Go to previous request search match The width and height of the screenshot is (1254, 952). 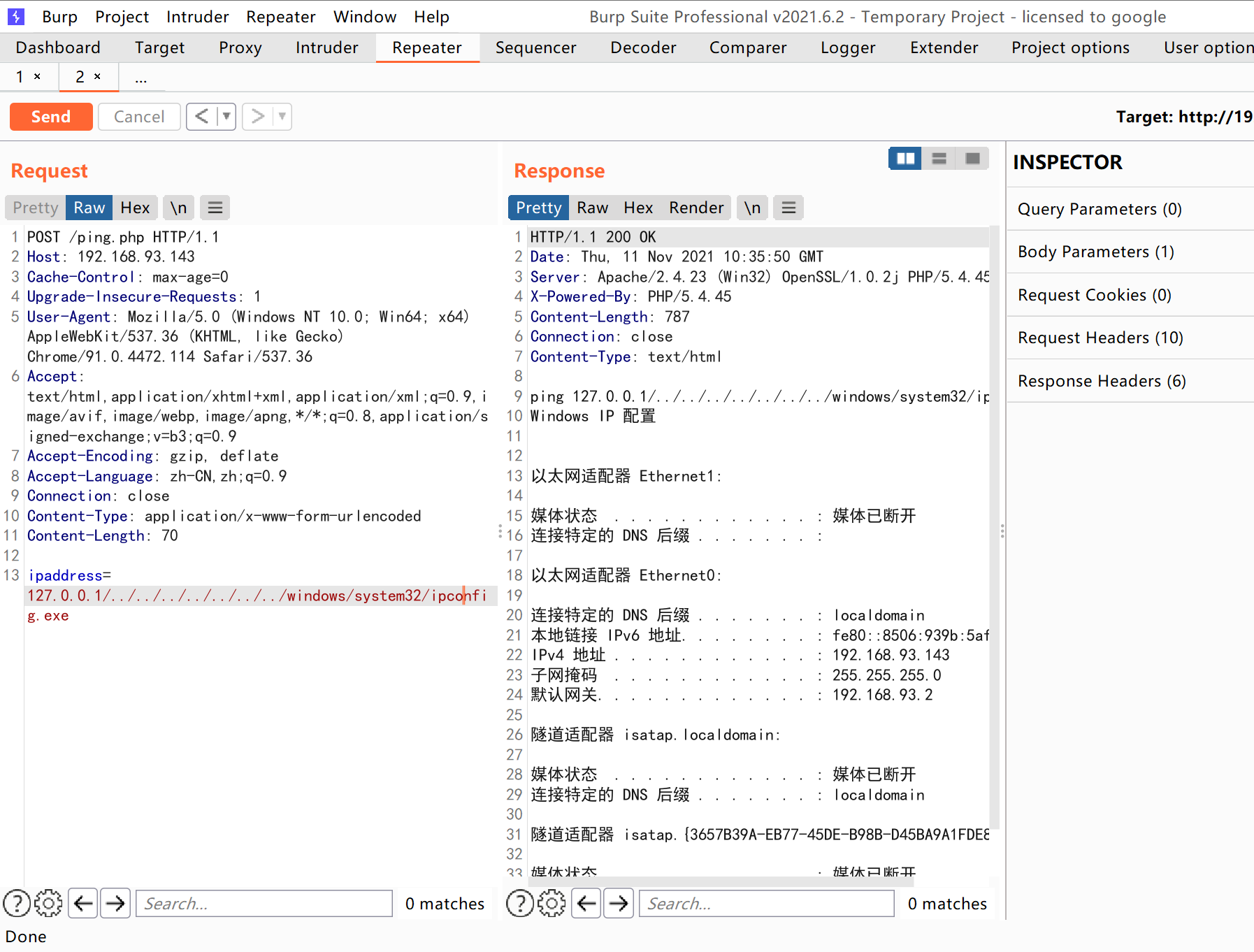click(83, 903)
